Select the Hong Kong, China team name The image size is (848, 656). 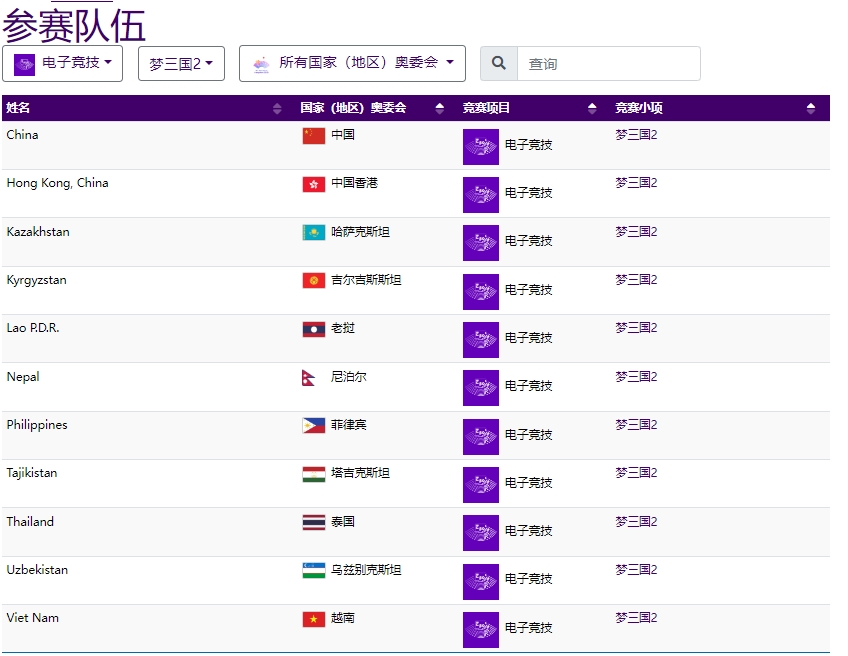(x=57, y=183)
